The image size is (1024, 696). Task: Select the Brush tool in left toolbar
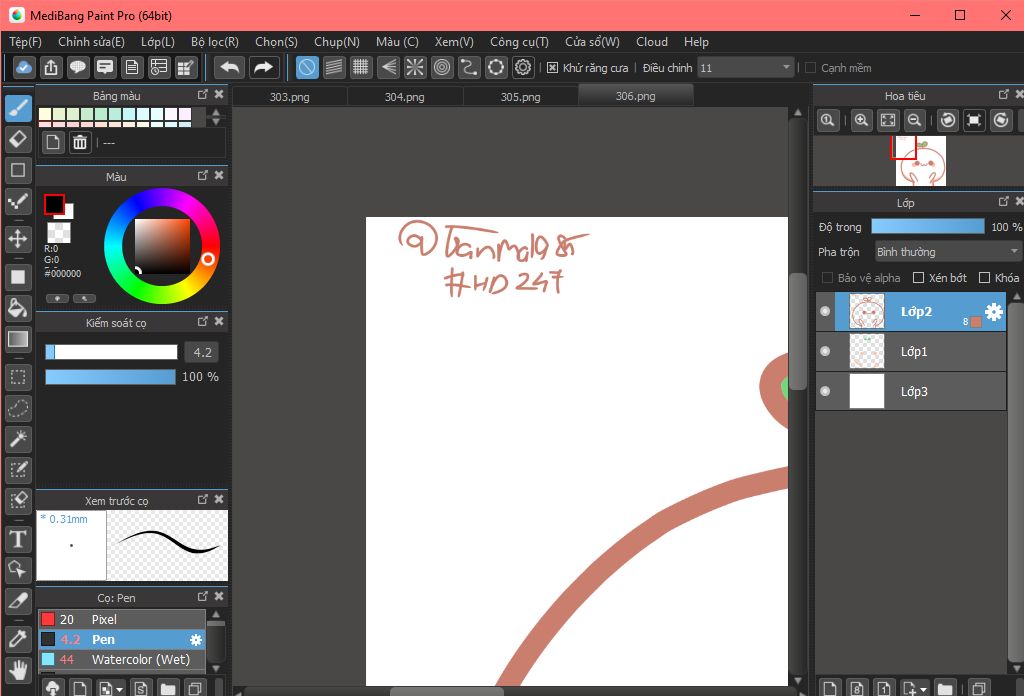click(x=18, y=108)
